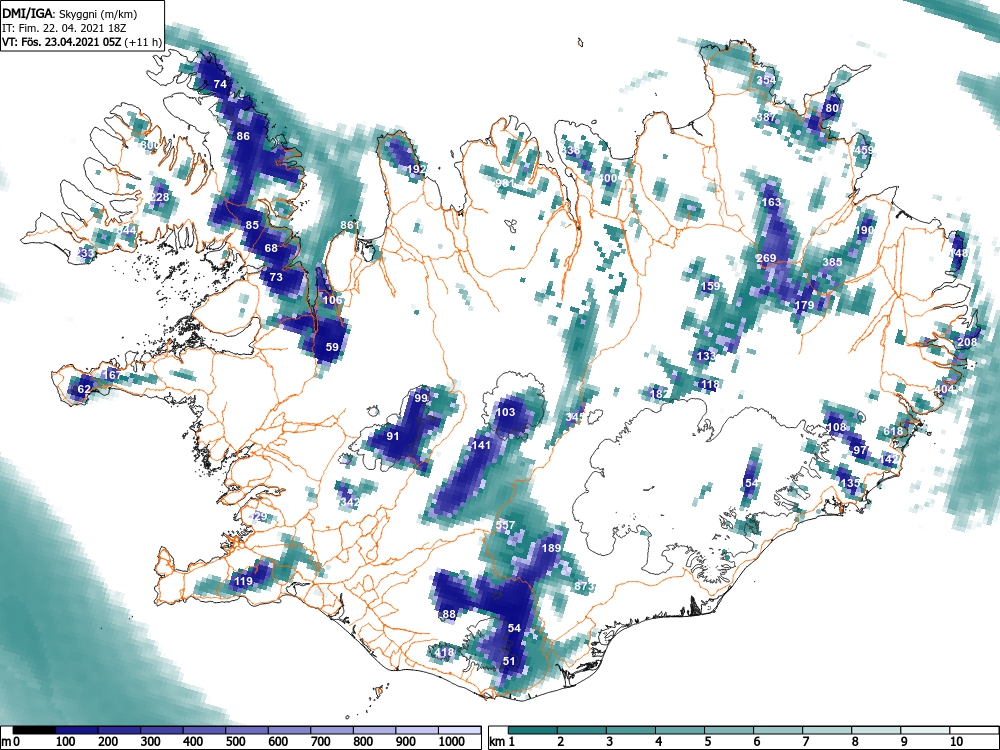Click the visibility value '179' on the map
Image resolution: width=1000 pixels, height=750 pixels.
804,305
